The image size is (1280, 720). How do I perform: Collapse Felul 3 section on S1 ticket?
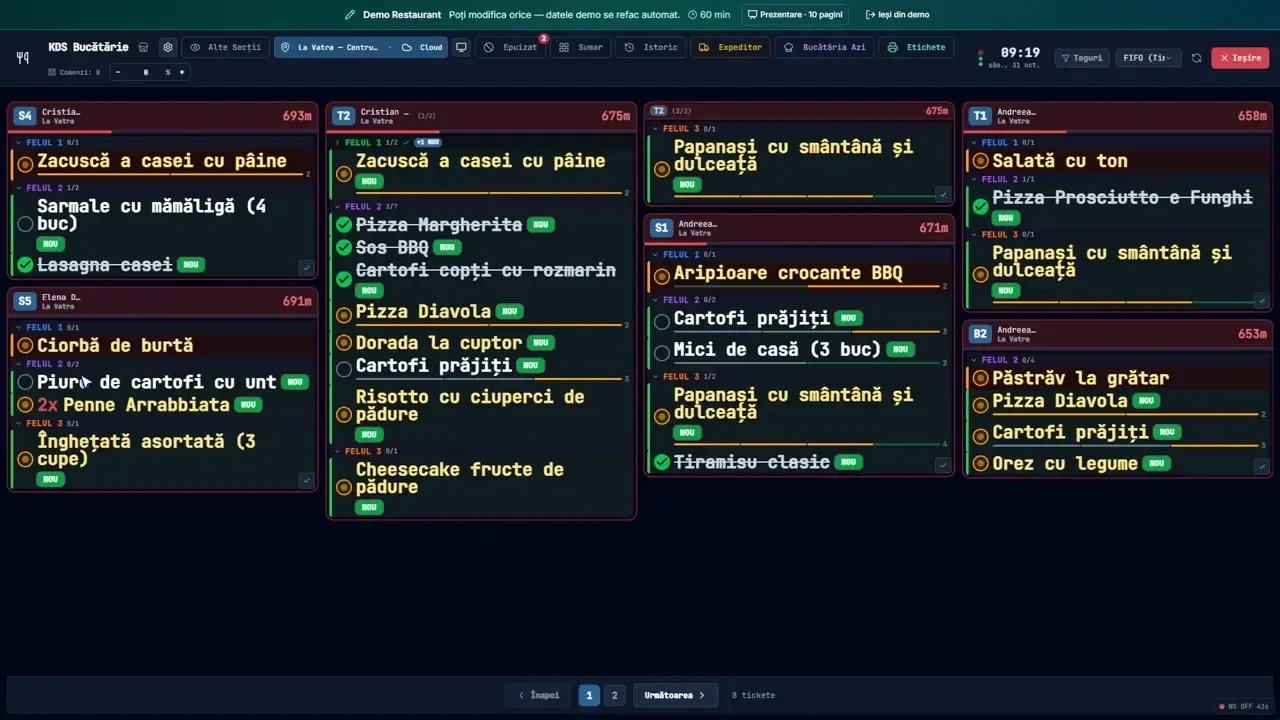pyautogui.click(x=656, y=377)
